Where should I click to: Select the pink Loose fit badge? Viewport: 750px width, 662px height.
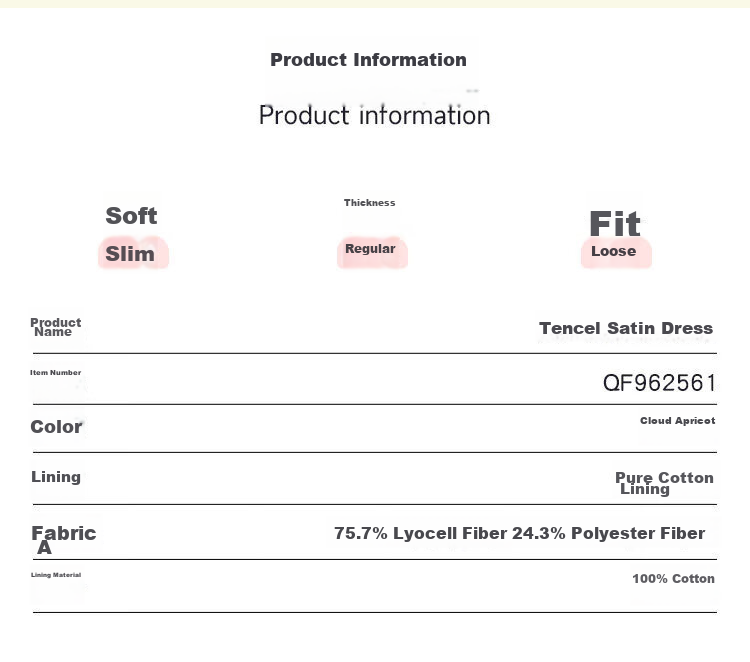point(616,253)
